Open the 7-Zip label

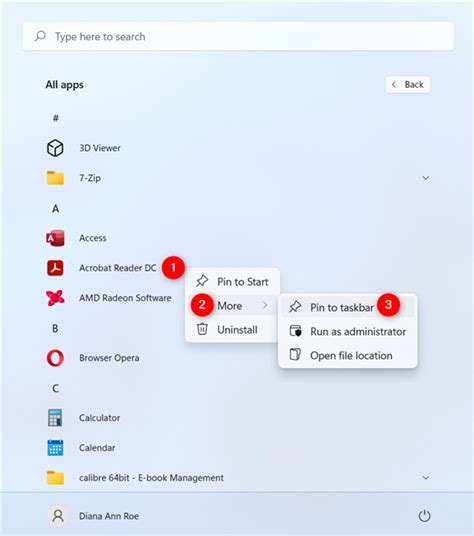pos(90,178)
